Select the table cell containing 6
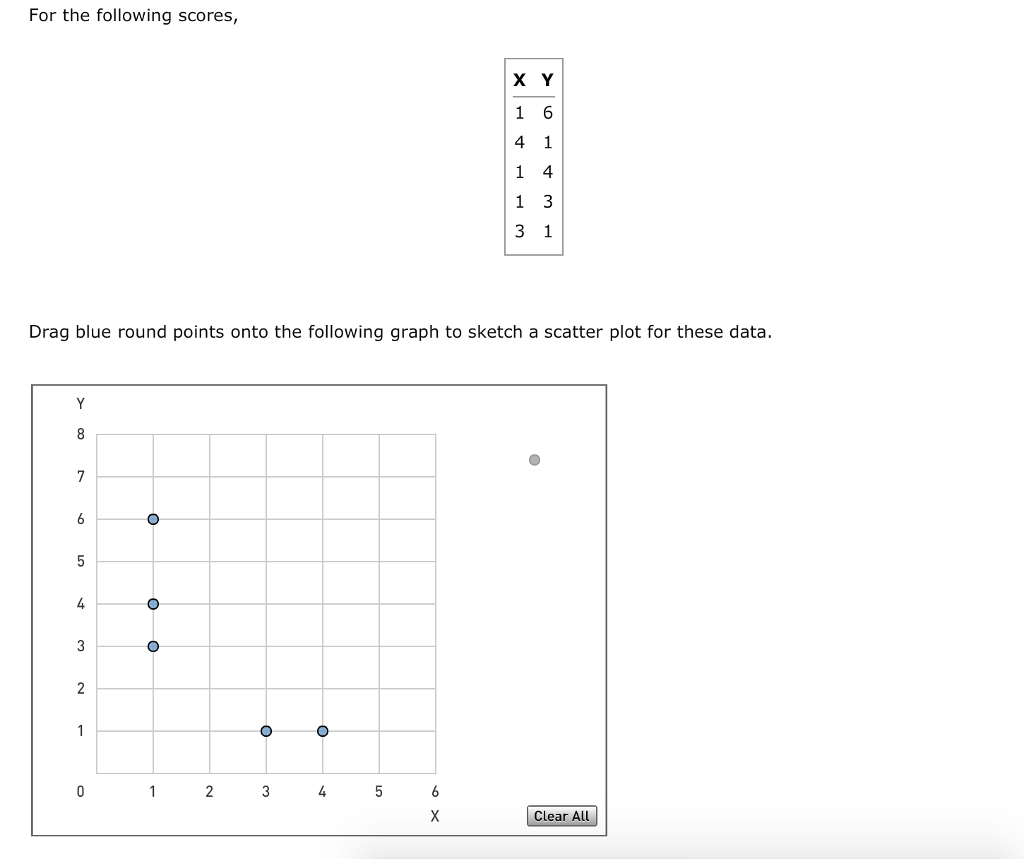The width and height of the screenshot is (1024, 859). click(x=546, y=113)
